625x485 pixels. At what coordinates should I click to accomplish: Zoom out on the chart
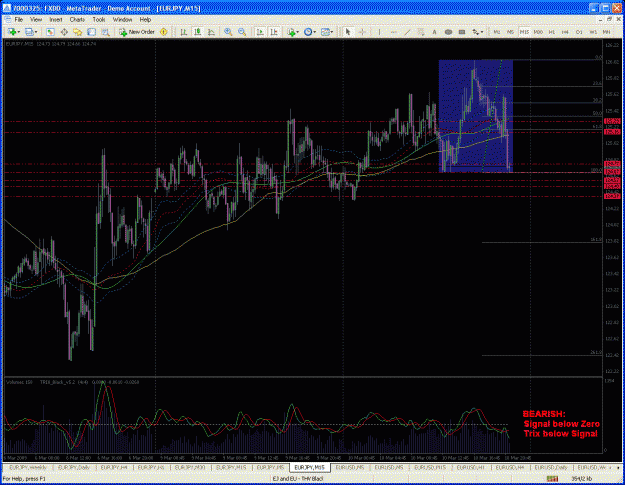(242, 32)
